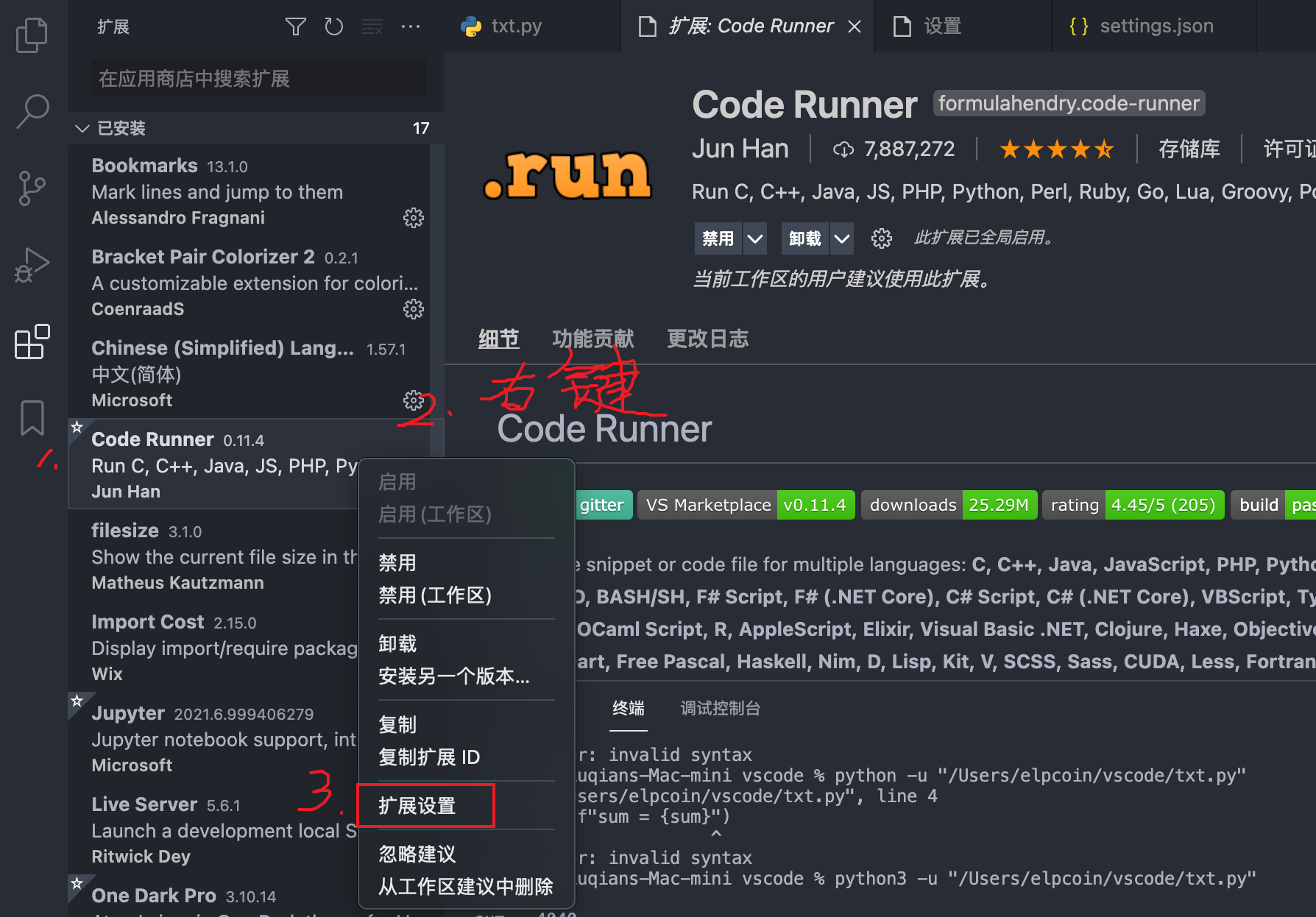
Task: Open the Extensions view icon
Action: tap(32, 341)
